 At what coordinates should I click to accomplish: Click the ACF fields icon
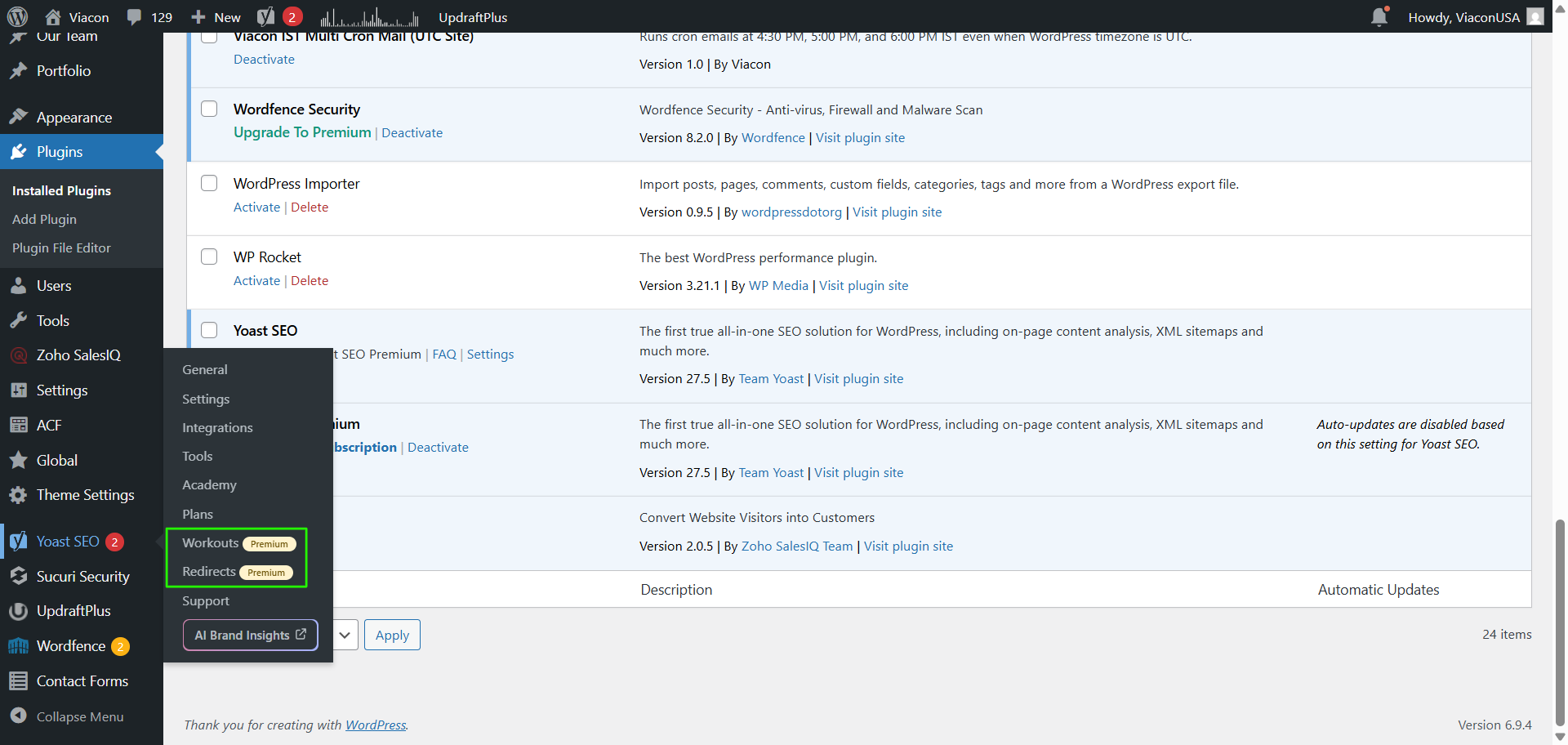(x=19, y=425)
